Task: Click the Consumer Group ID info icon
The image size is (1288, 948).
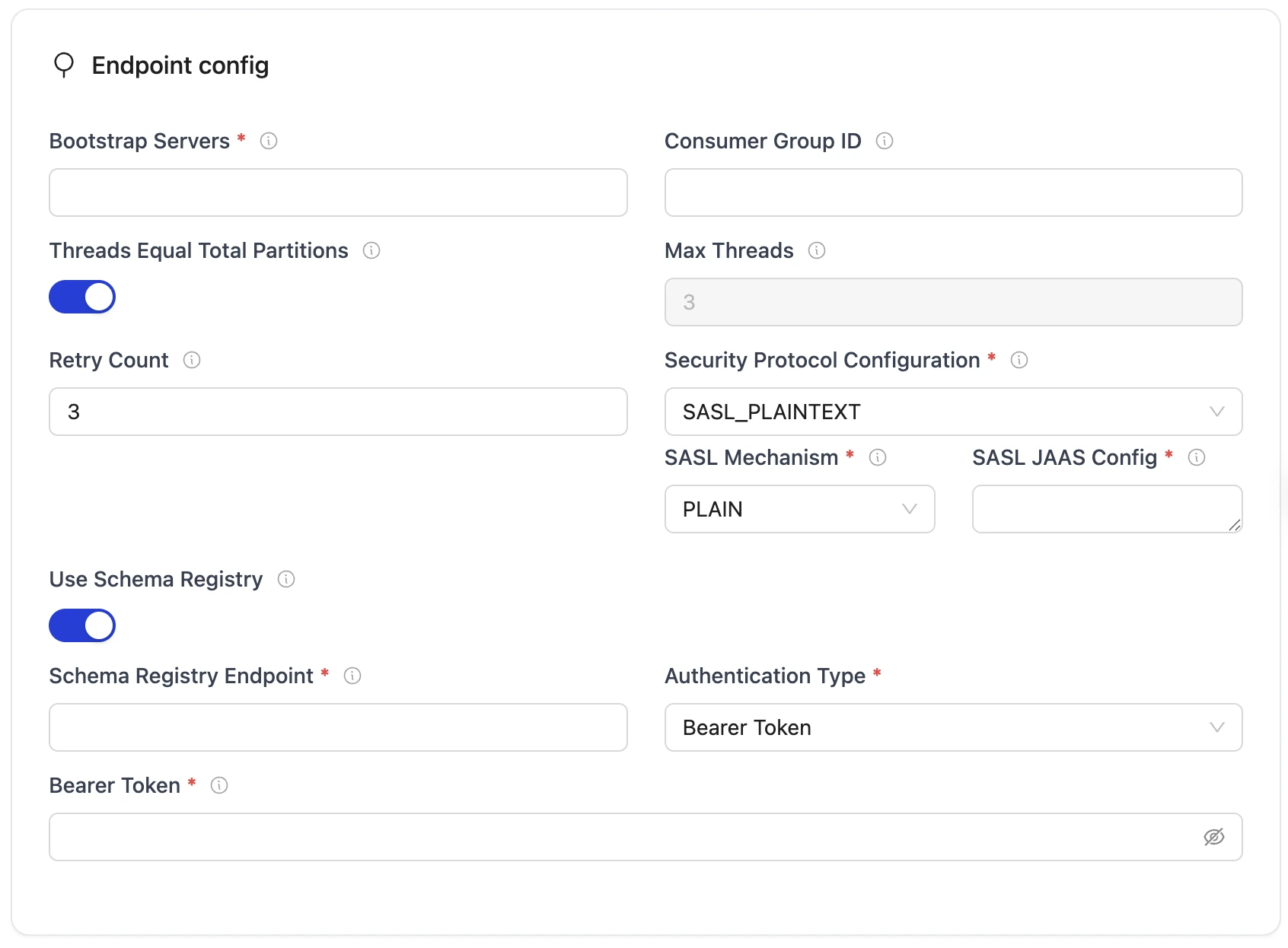Action: [x=885, y=141]
